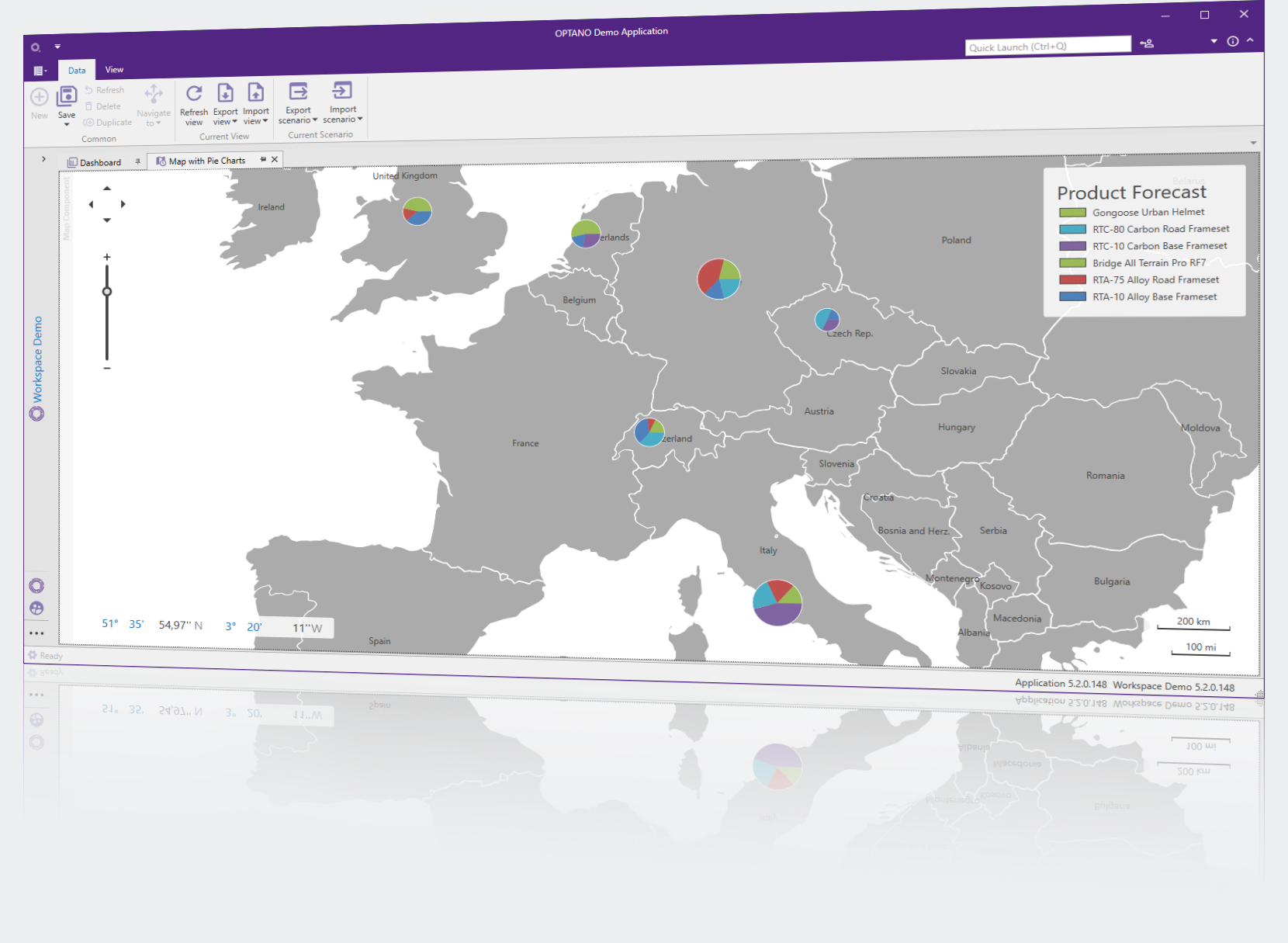
Task: Switch to the View ribbon tab
Action: tap(114, 69)
